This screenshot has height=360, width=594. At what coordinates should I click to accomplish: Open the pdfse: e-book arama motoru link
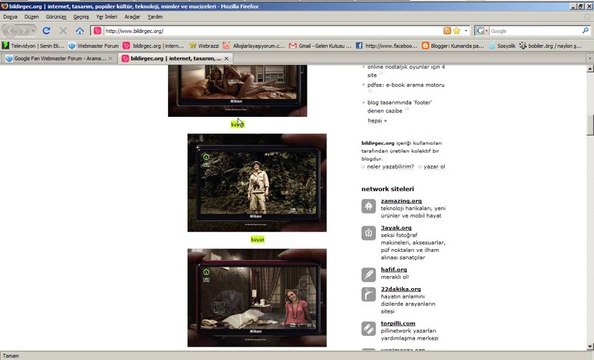point(406,85)
